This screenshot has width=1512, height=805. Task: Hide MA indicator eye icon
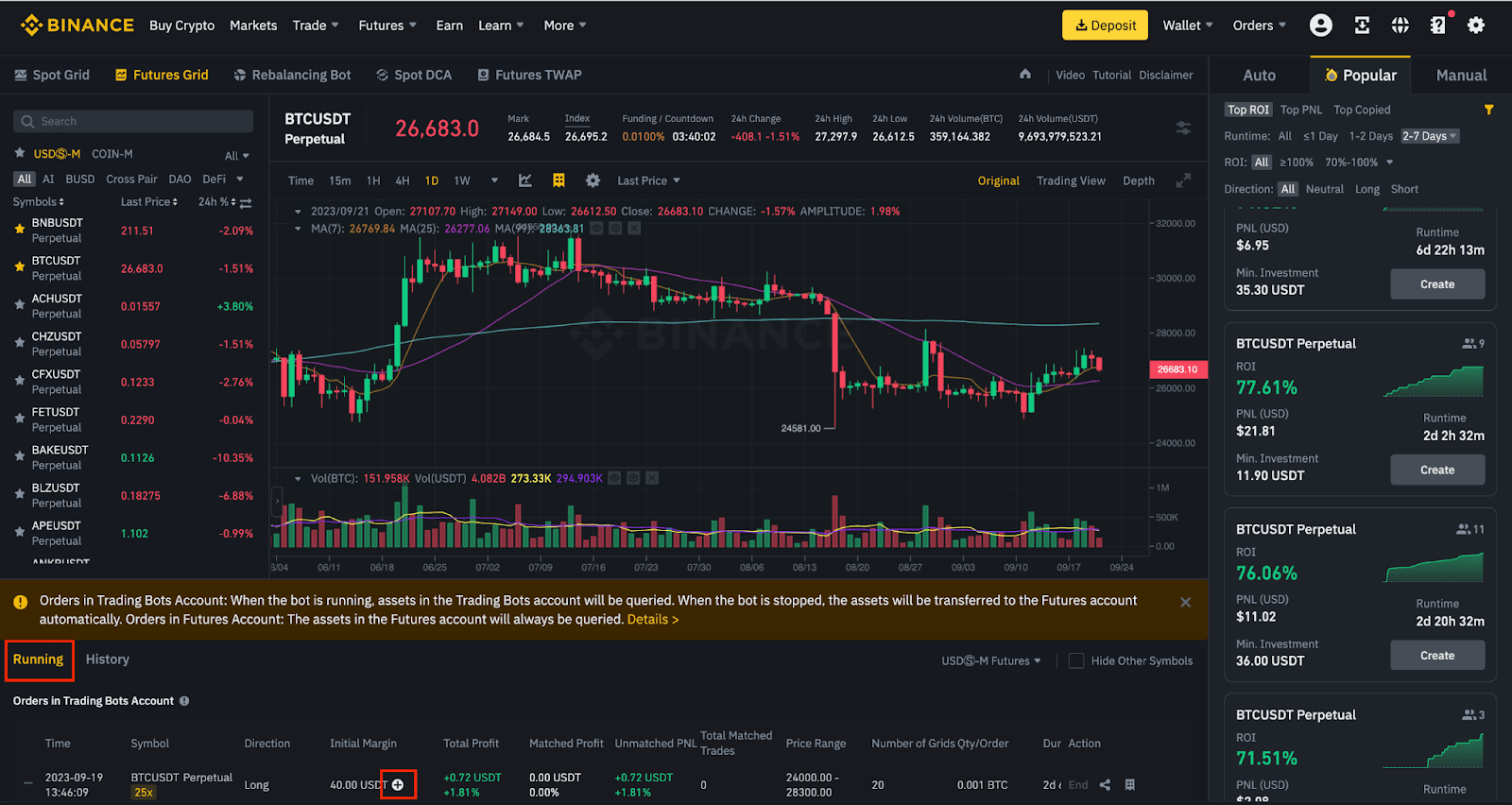(x=597, y=228)
